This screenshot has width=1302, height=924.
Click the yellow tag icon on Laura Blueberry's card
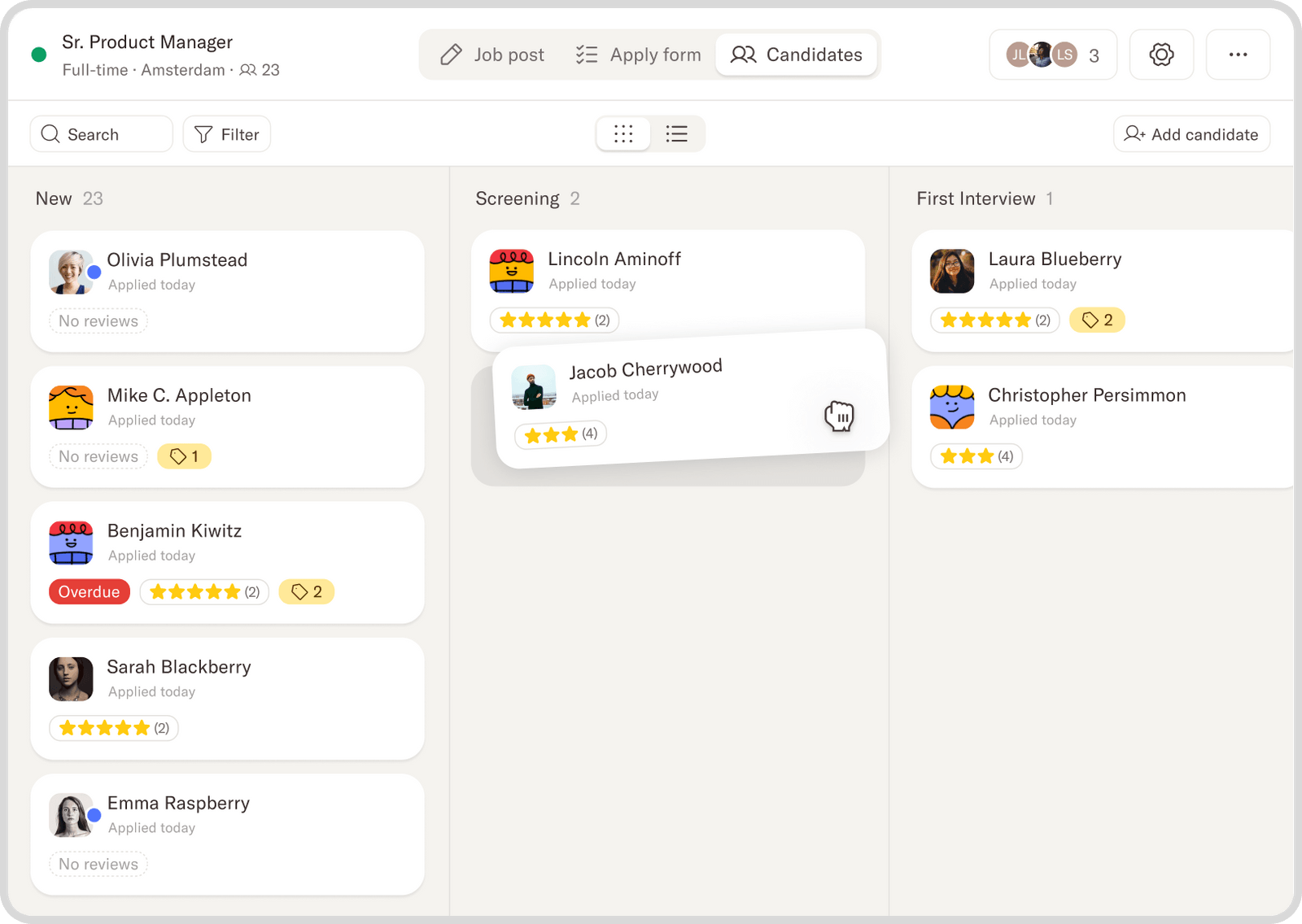click(x=1088, y=320)
